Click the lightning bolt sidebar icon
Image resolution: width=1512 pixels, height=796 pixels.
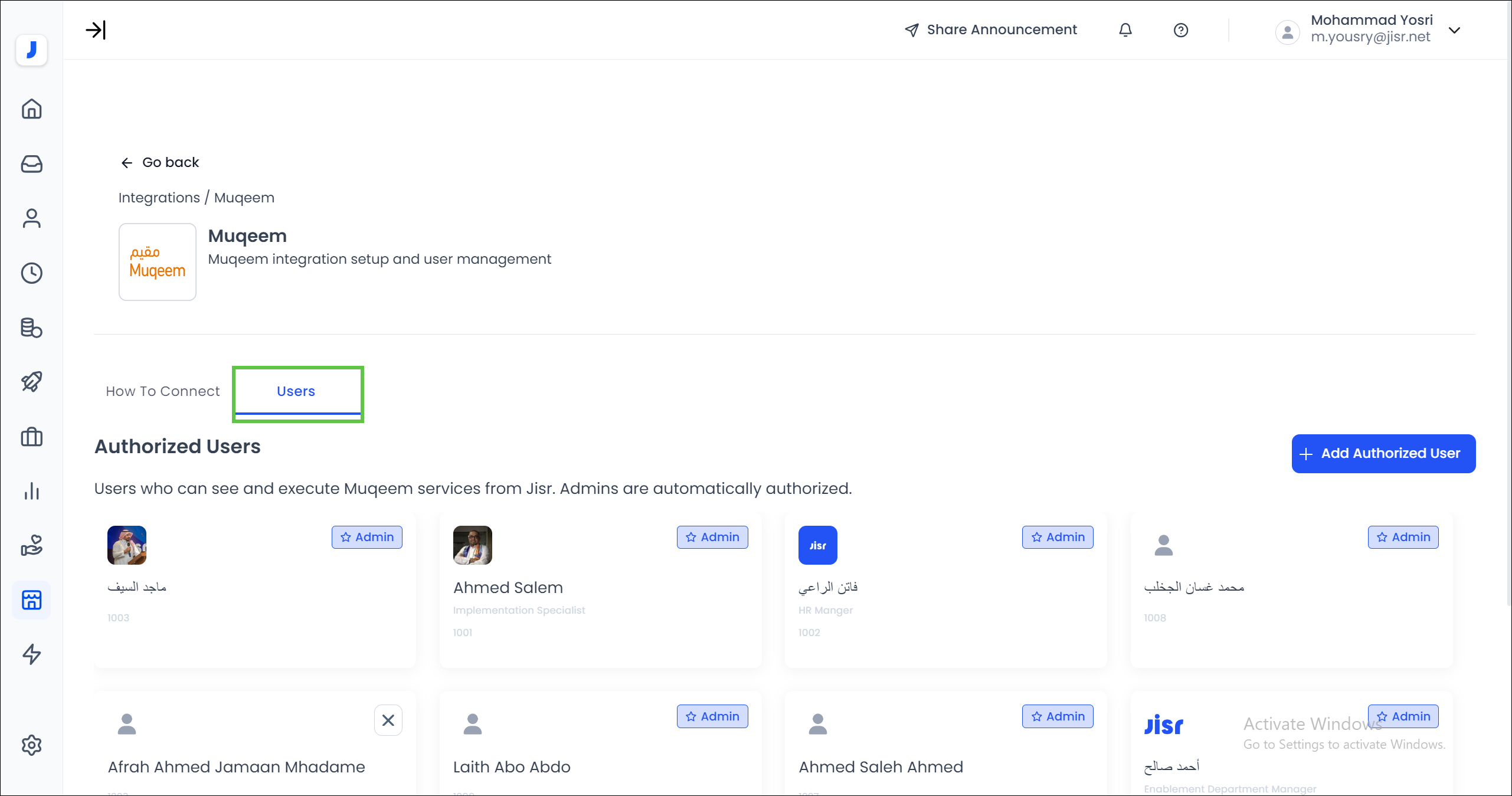coord(31,654)
